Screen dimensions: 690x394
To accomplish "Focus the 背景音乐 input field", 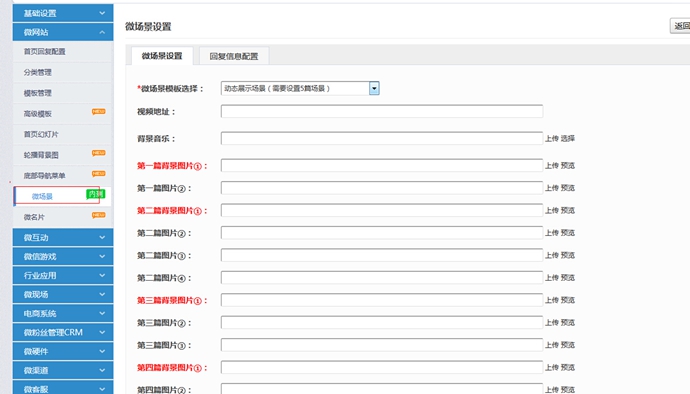I will (382, 138).
